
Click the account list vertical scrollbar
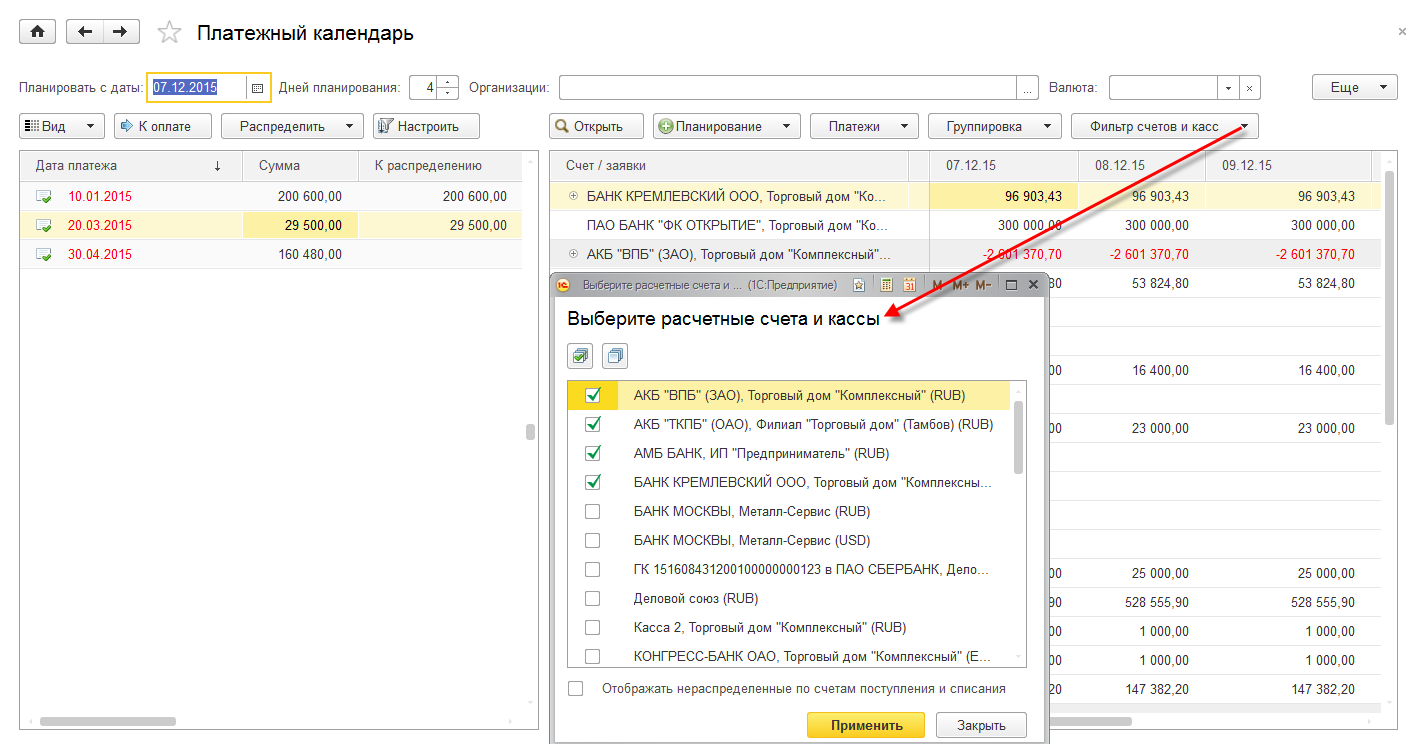pos(1019,437)
